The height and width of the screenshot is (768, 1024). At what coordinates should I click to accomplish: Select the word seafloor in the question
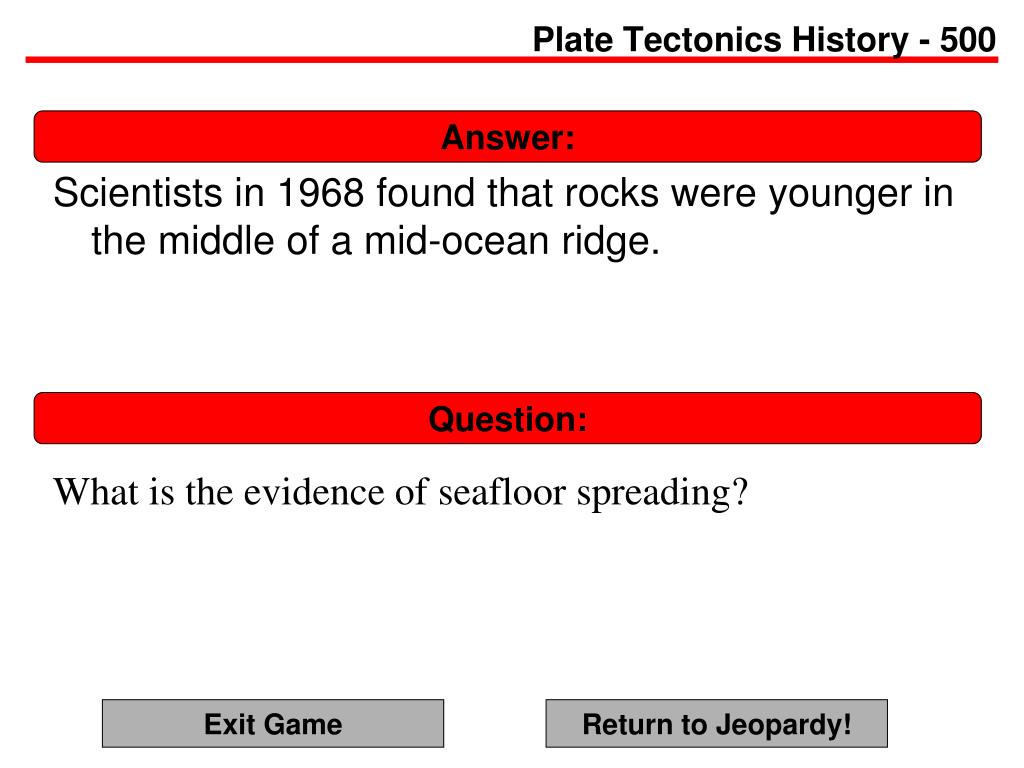(502, 492)
